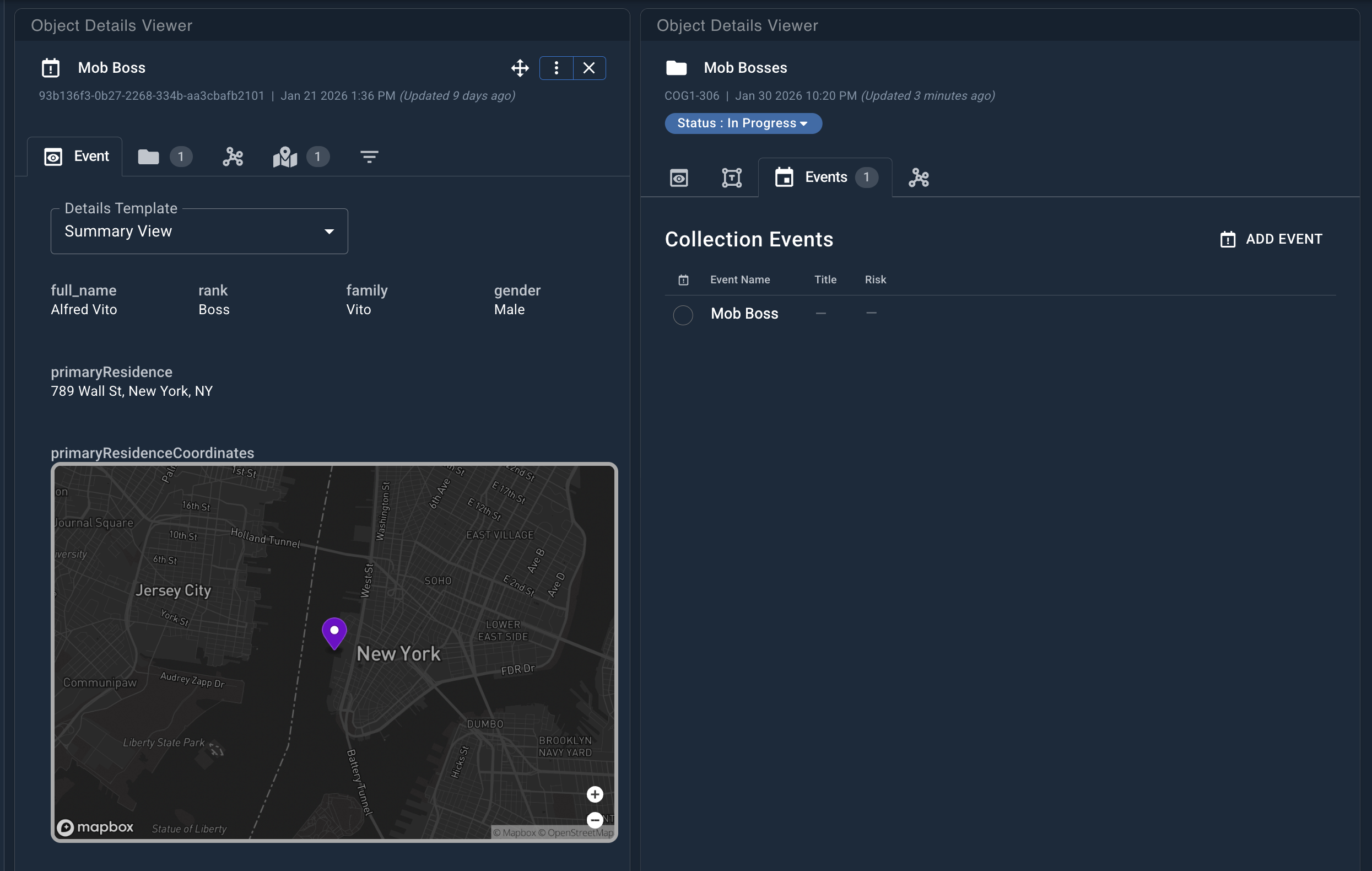Open the three-dot options menu
Viewport: 1372px width, 871px height.
click(556, 68)
